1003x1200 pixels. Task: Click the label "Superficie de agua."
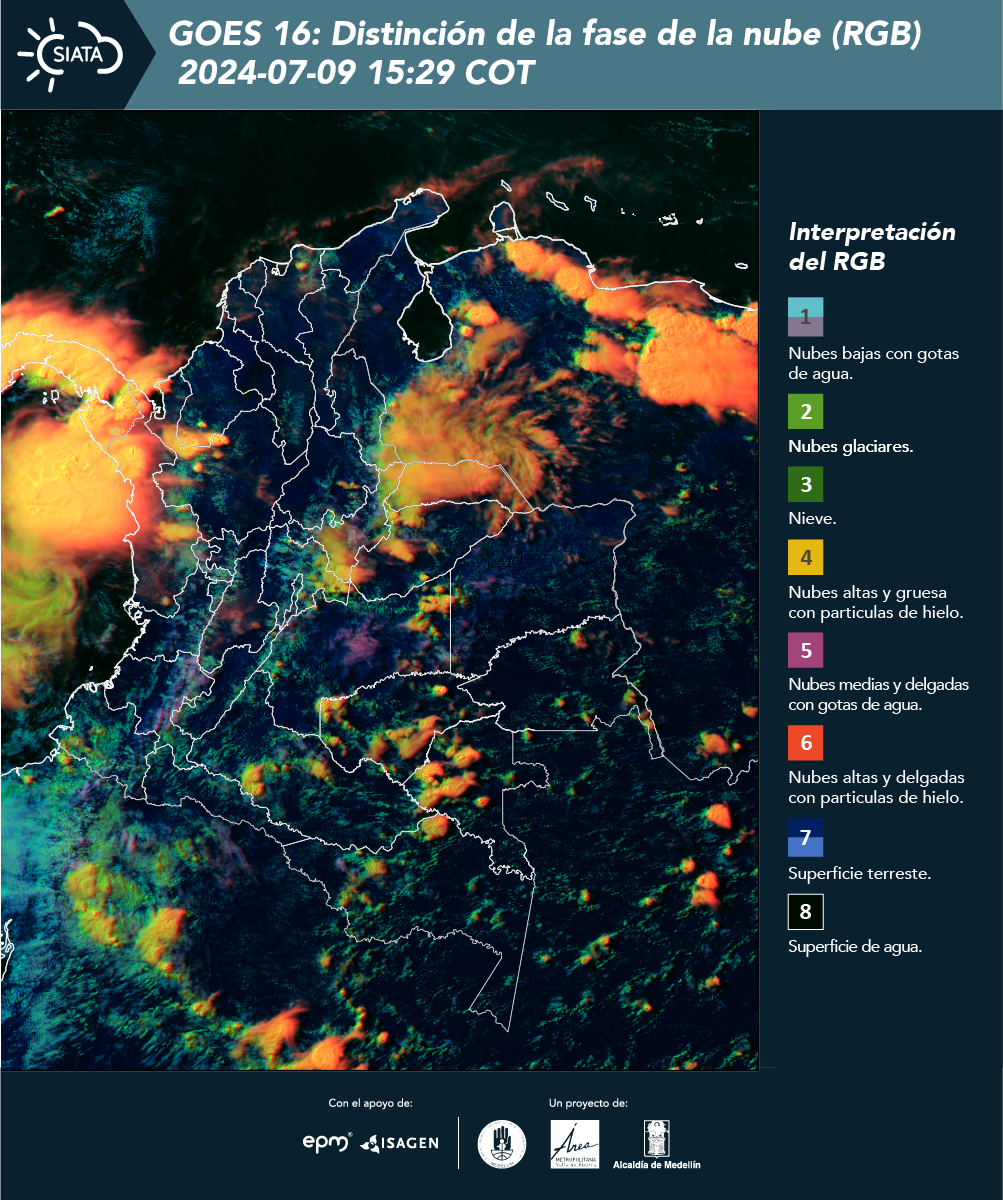click(855, 947)
